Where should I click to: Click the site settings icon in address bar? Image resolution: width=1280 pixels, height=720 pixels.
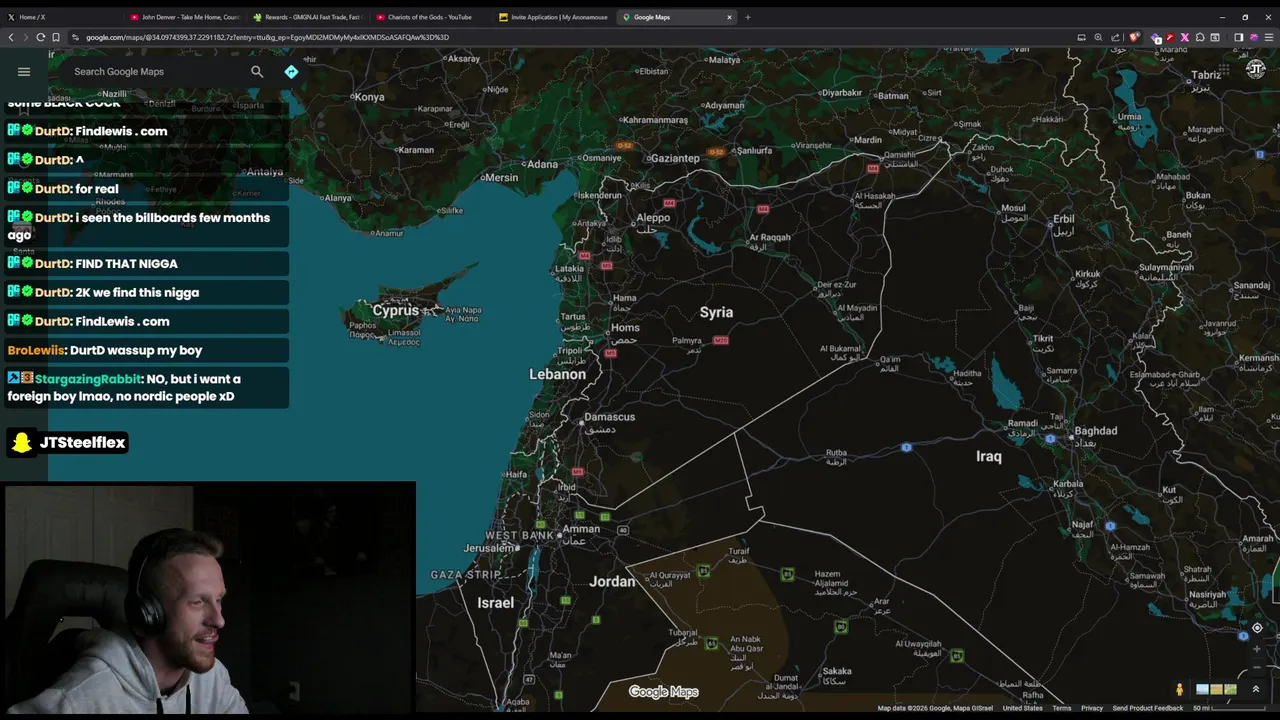click(75, 37)
